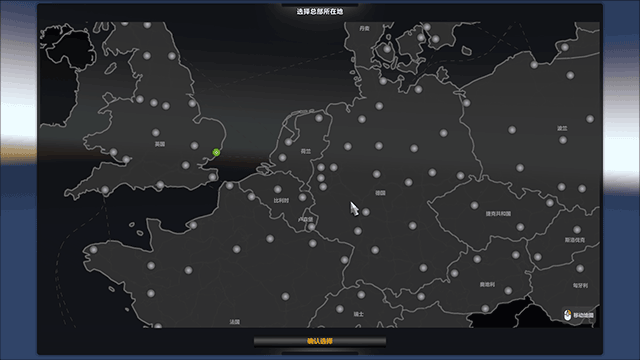Choose the city dot on Brittany's western tip

[x=93, y=249]
